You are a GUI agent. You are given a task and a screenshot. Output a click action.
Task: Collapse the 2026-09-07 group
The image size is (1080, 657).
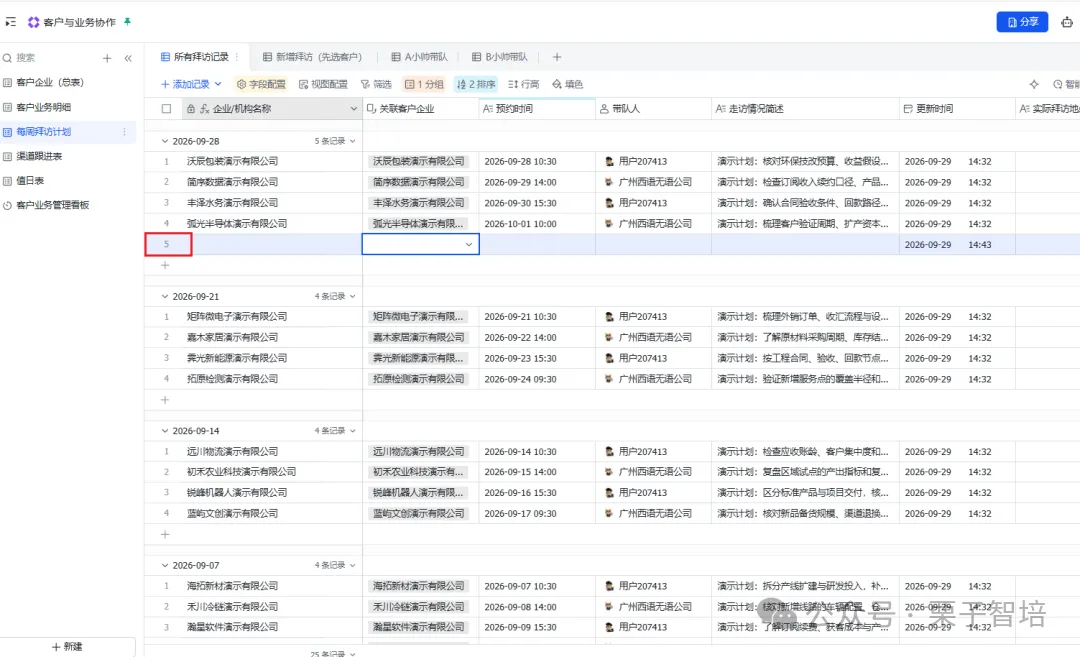coord(165,565)
